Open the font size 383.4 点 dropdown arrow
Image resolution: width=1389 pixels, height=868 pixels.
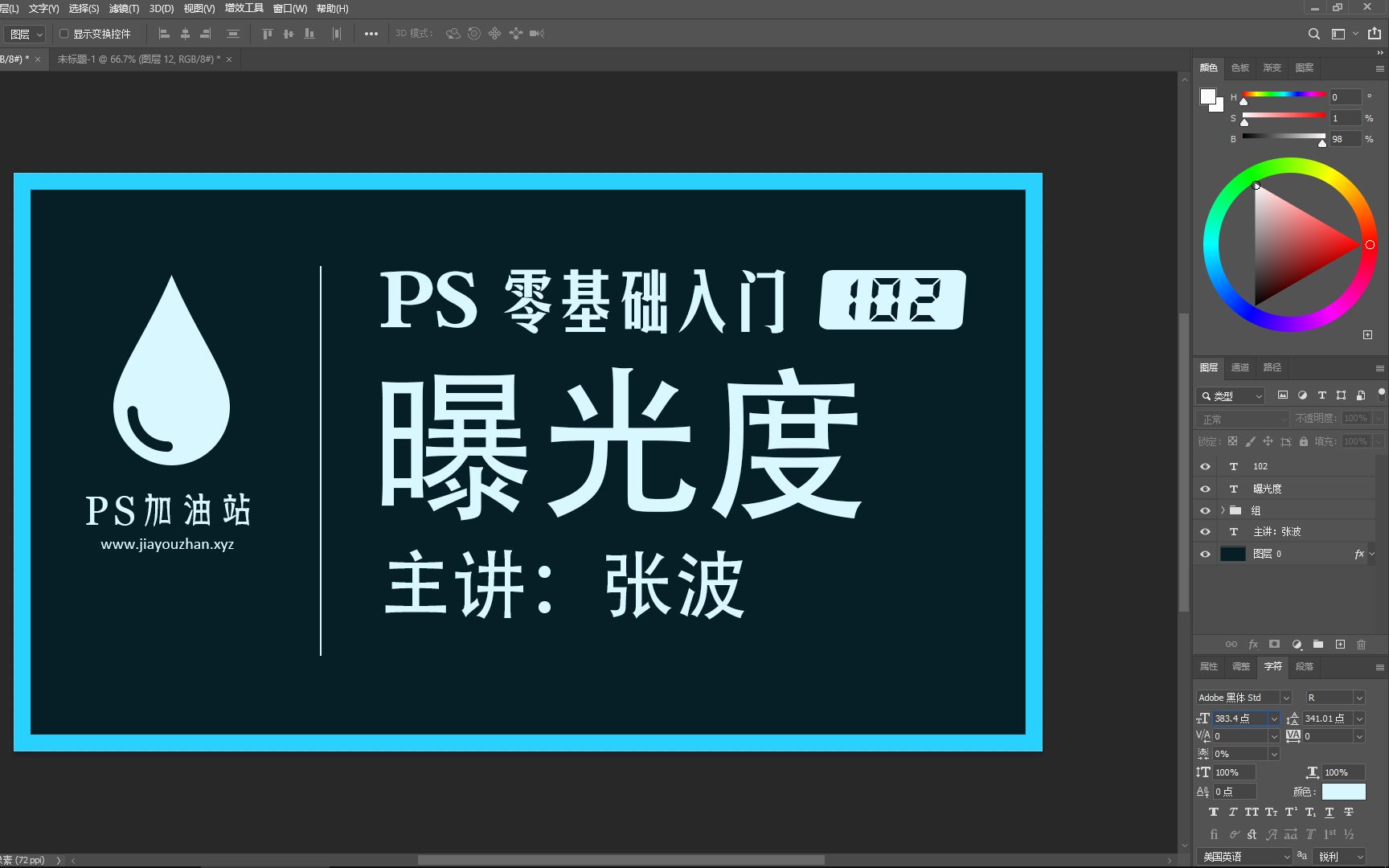1274,719
